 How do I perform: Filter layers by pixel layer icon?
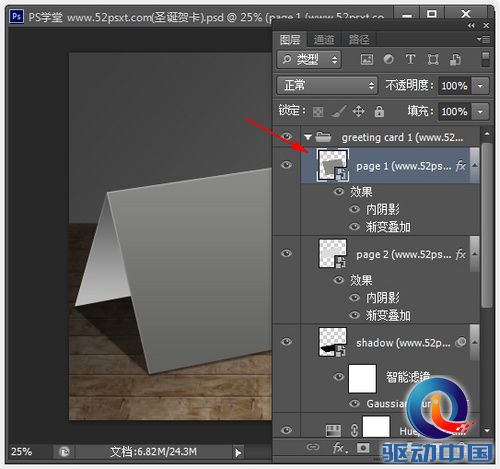click(x=367, y=60)
